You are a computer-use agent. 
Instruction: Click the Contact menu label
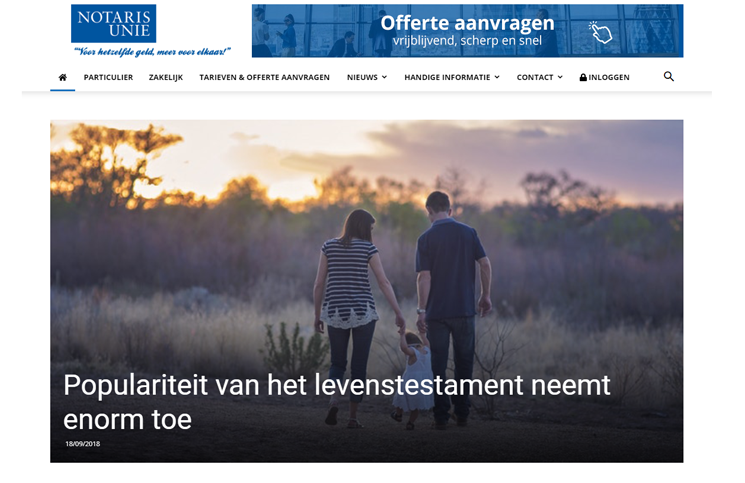(535, 77)
